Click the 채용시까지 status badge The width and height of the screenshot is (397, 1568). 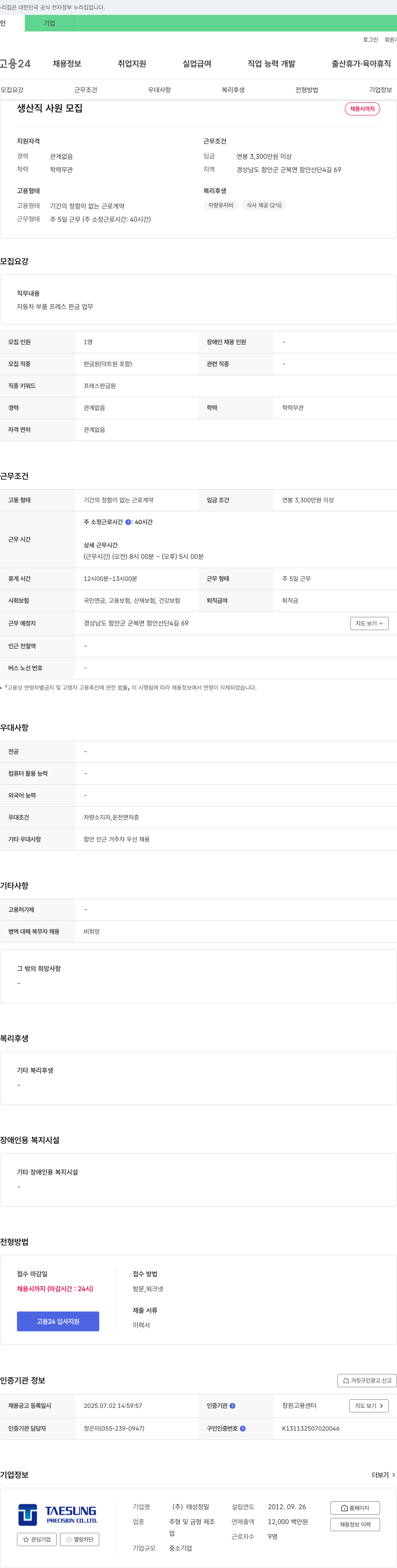coord(362,109)
